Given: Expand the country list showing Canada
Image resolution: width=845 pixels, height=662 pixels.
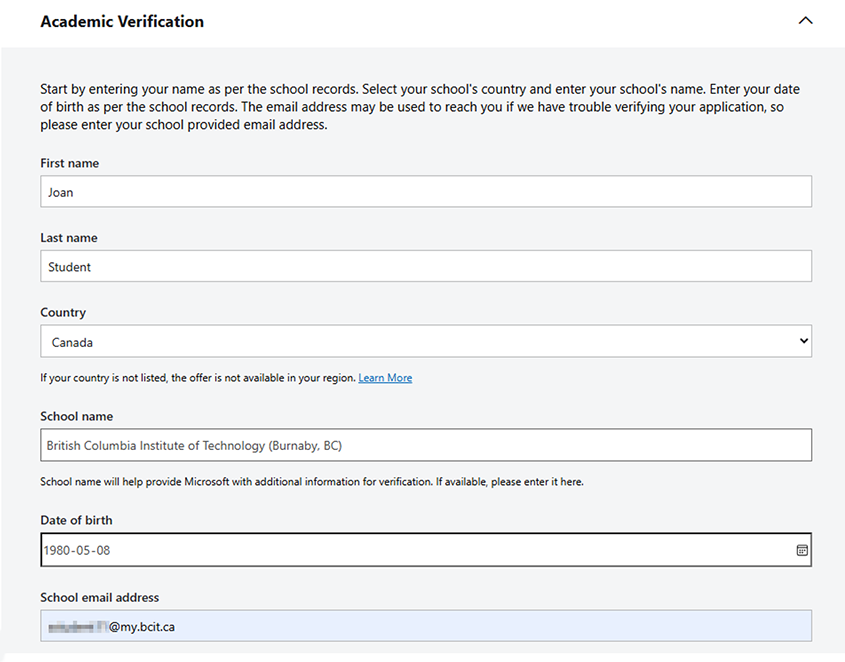Looking at the screenshot, I should (x=425, y=340).
